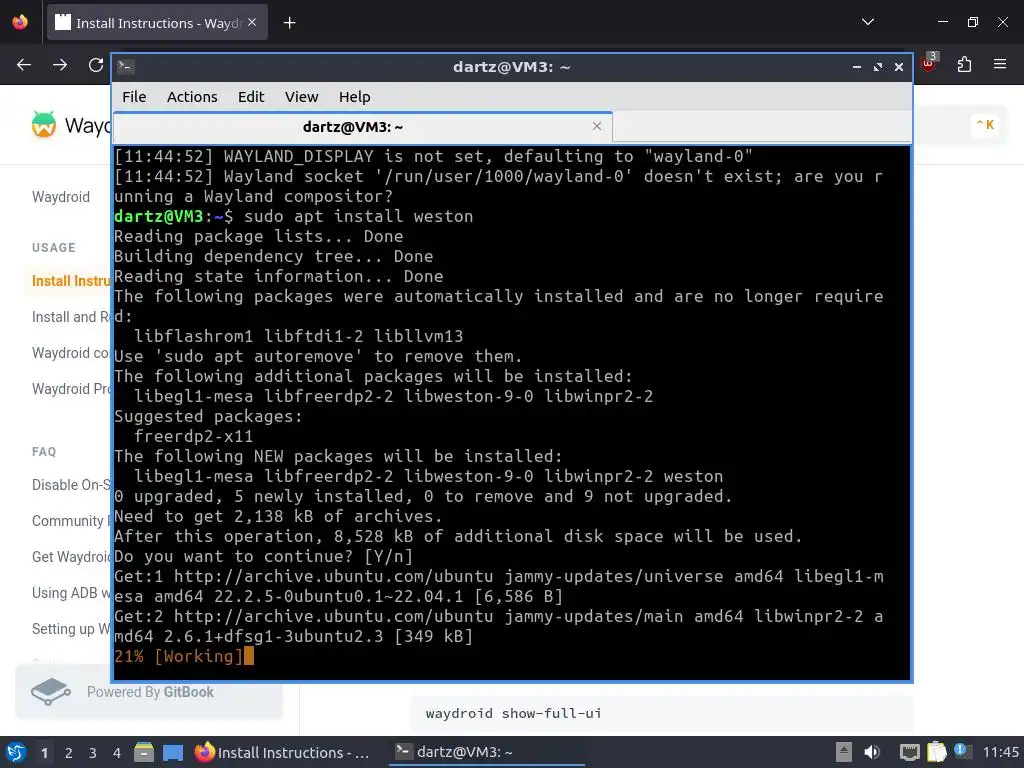Image resolution: width=1024 pixels, height=768 pixels.
Task: Open the update notifier tray icon
Action: [962, 751]
